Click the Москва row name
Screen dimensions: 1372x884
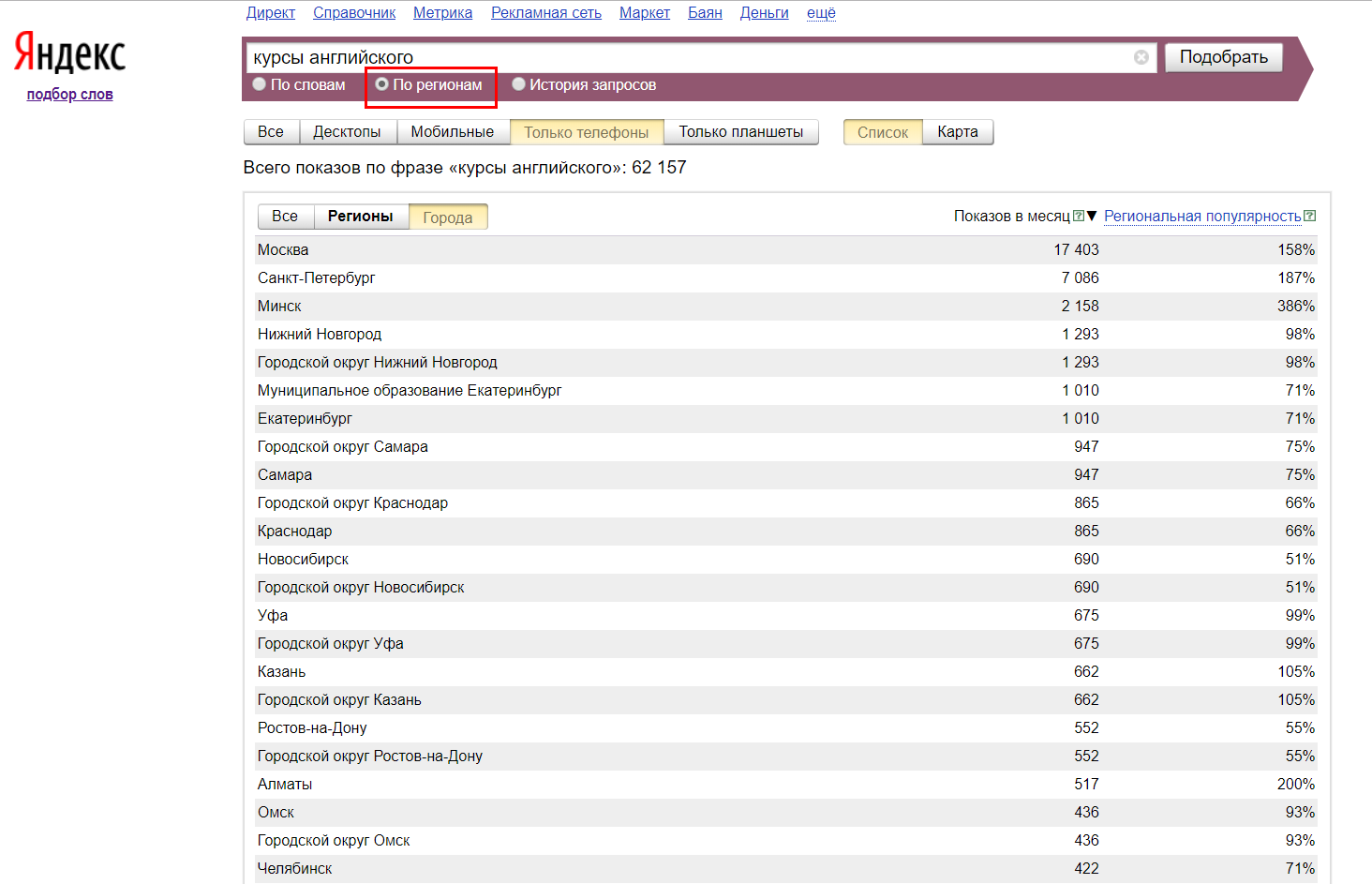click(283, 249)
